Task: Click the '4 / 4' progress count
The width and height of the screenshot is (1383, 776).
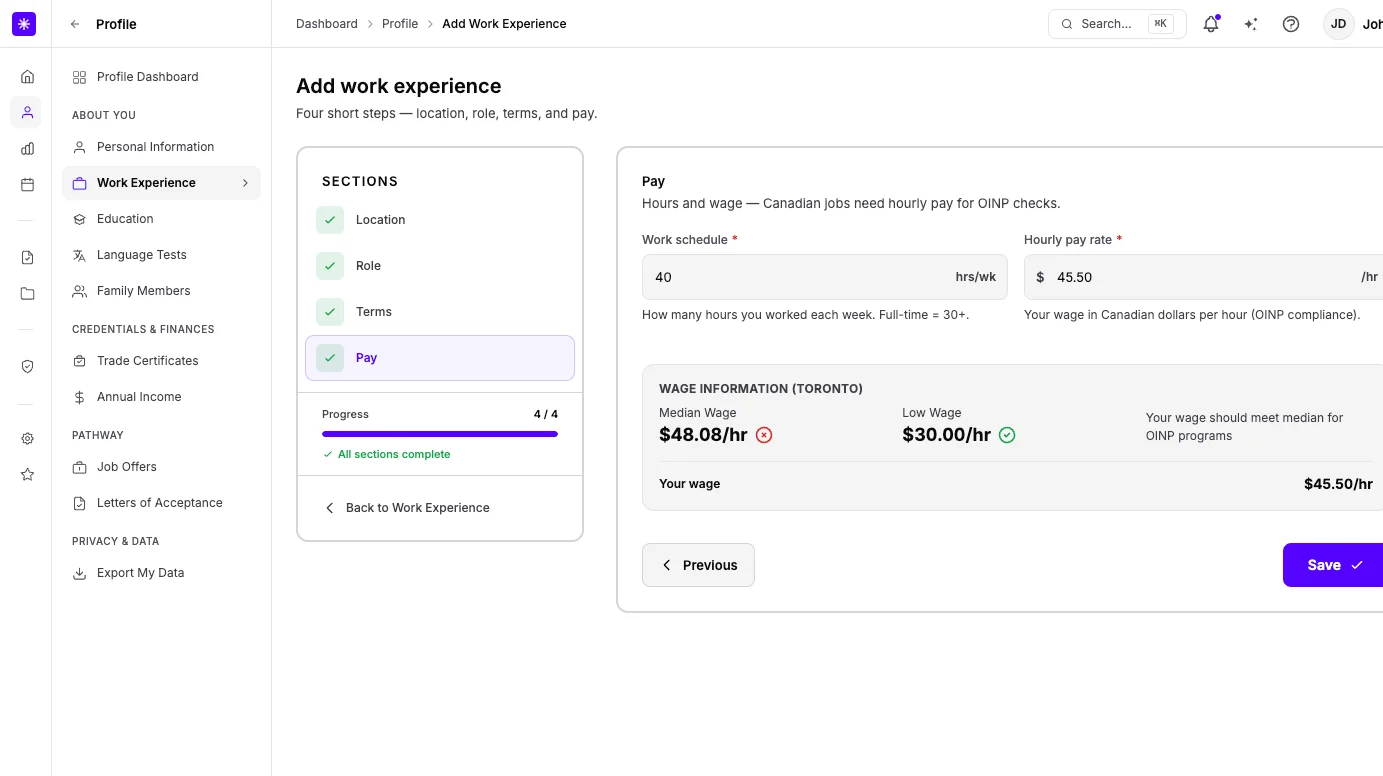Action: click(x=546, y=414)
